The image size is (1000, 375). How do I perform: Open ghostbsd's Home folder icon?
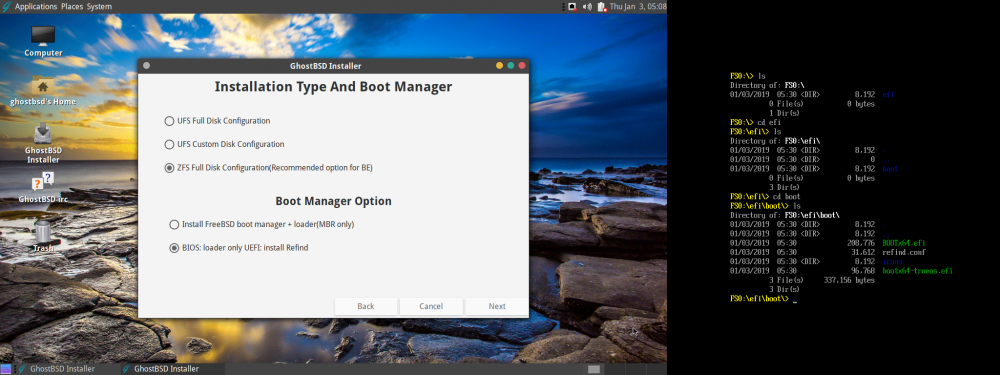click(x=43, y=91)
